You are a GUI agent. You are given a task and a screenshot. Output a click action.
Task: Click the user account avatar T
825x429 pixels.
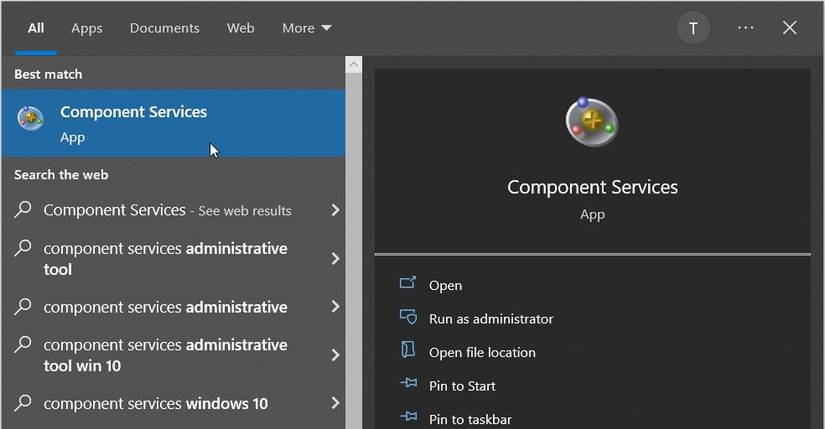coord(693,28)
